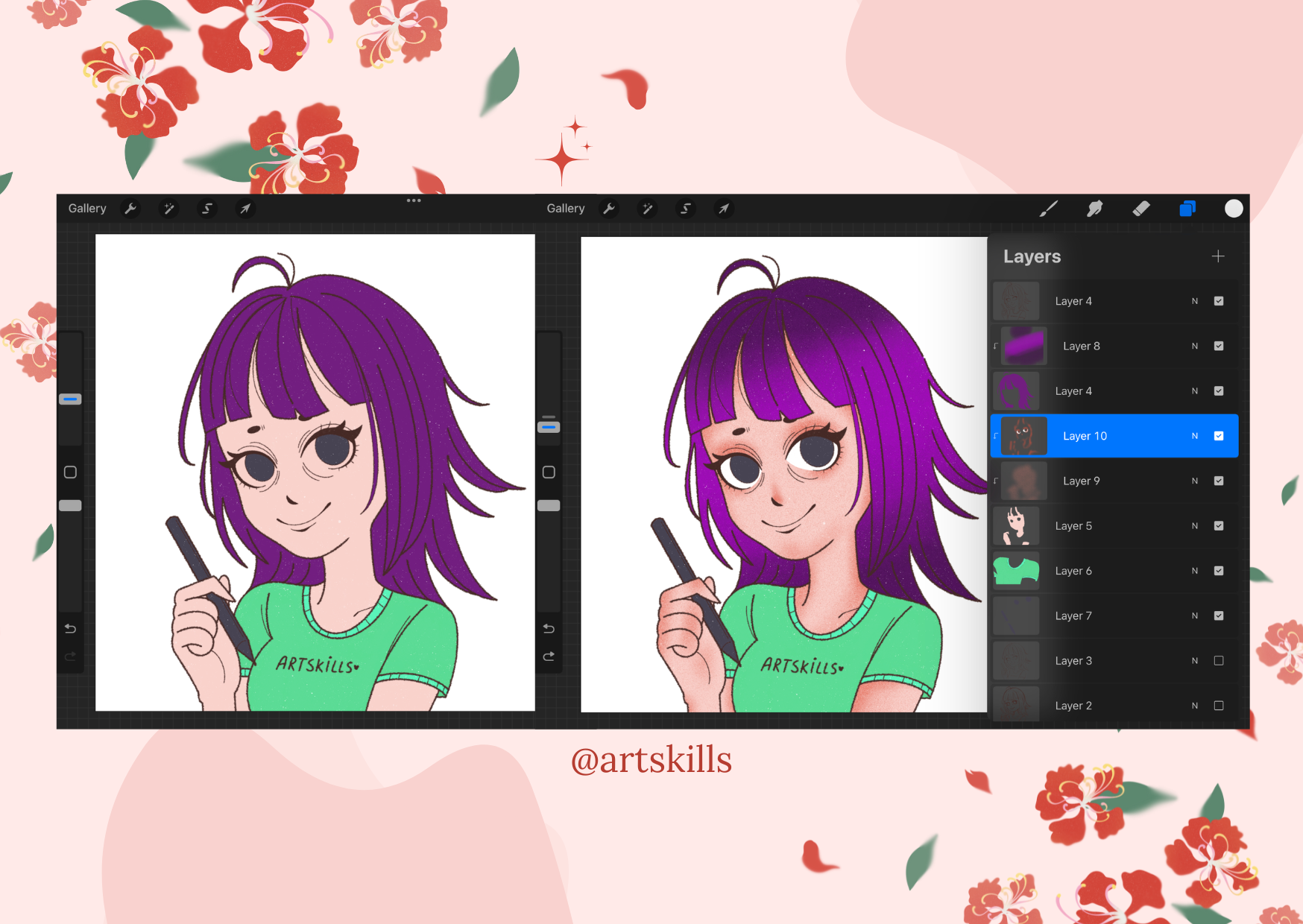Adjust brush opacity slider in left window sidebar

tap(70, 506)
